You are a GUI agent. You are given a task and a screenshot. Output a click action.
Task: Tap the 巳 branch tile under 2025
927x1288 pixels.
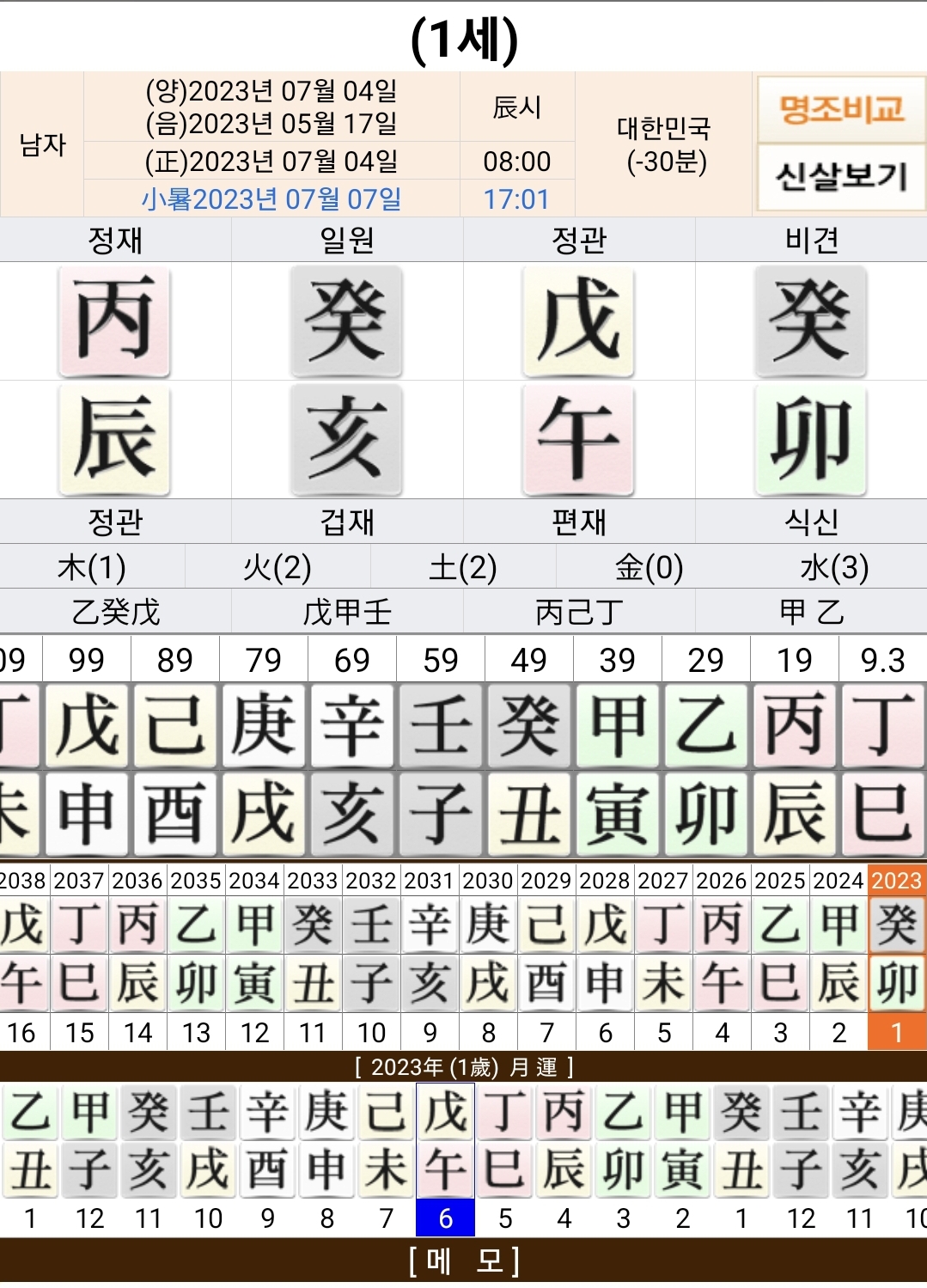780,982
